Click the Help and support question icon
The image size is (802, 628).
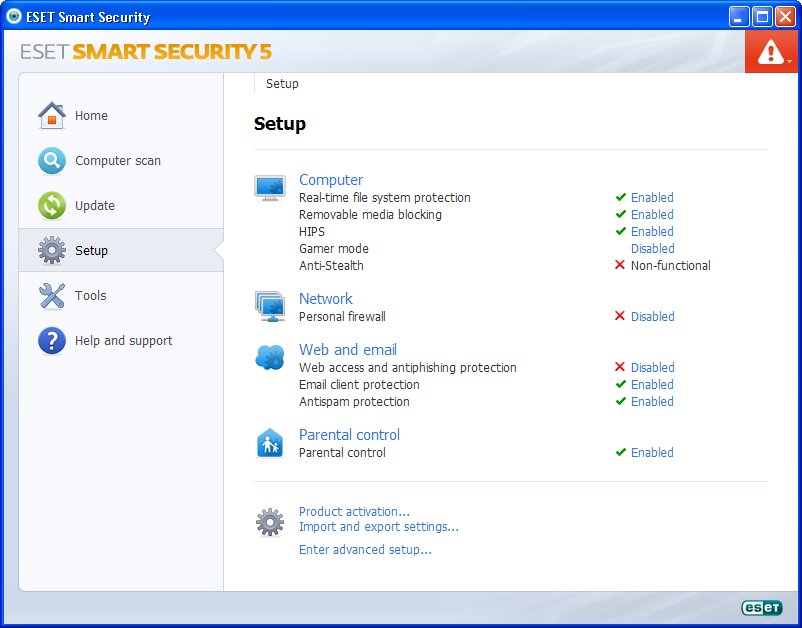(52, 341)
